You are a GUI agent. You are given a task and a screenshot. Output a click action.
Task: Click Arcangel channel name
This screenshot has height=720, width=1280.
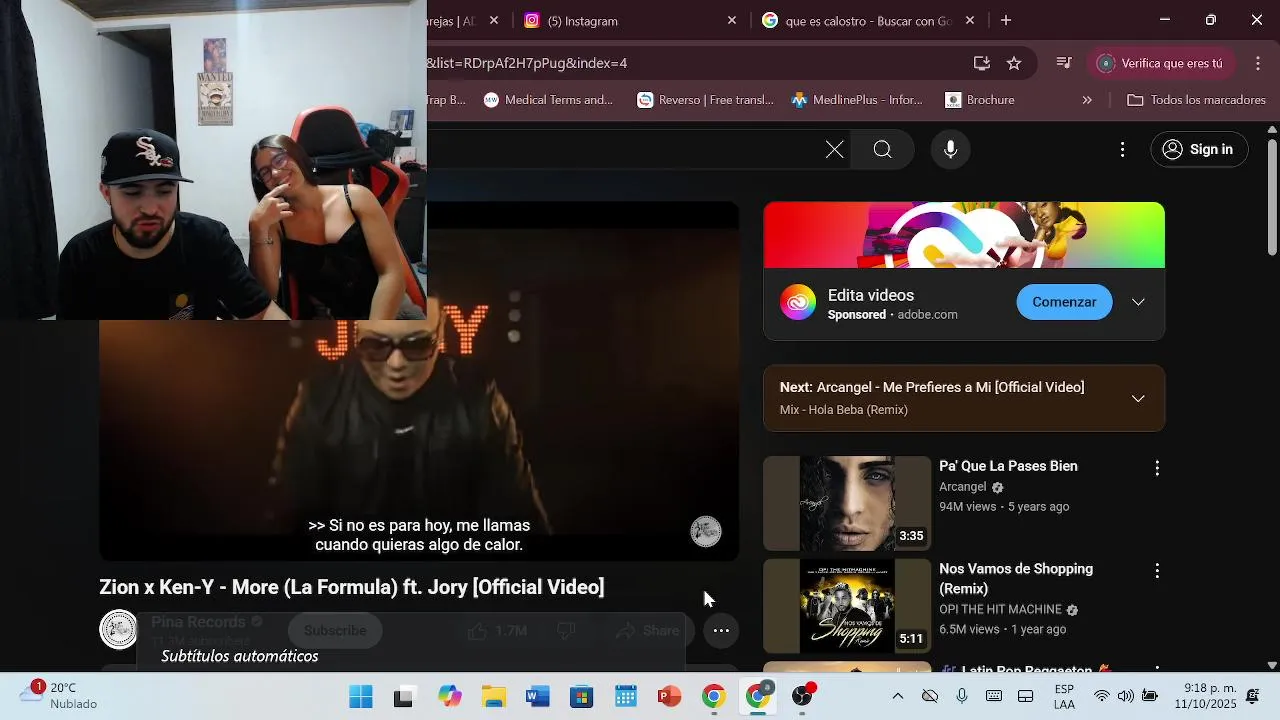(x=962, y=487)
